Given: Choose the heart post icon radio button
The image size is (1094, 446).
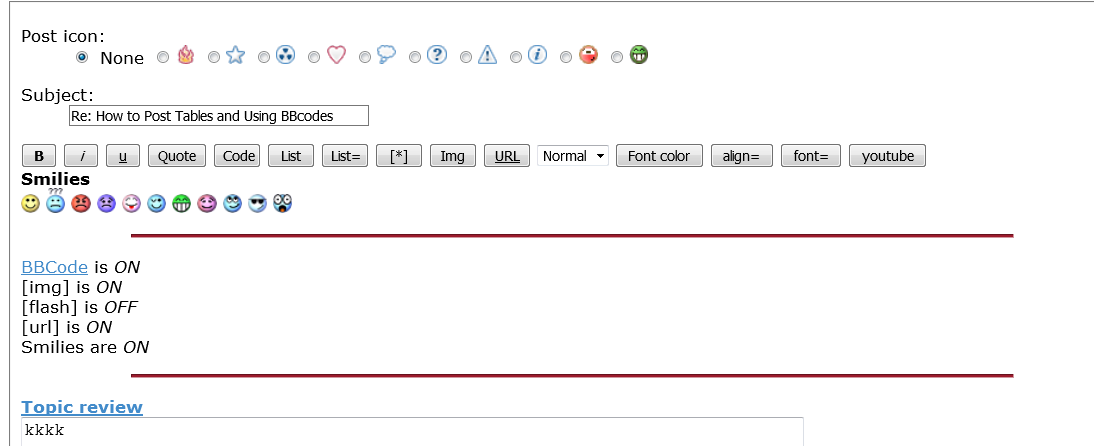Looking at the screenshot, I should [x=314, y=57].
